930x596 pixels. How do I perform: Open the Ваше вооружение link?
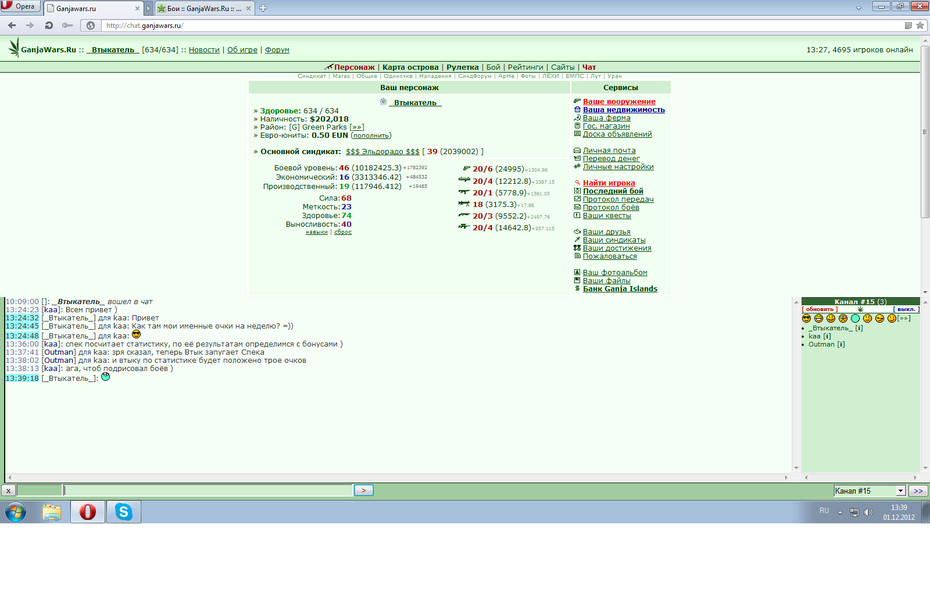(x=619, y=101)
